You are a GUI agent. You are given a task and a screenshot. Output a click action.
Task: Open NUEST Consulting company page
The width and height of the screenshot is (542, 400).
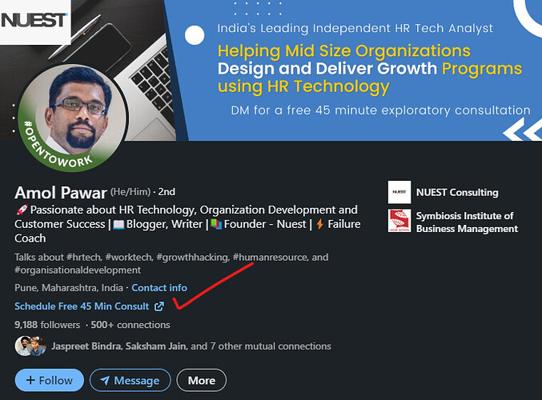[x=457, y=193]
